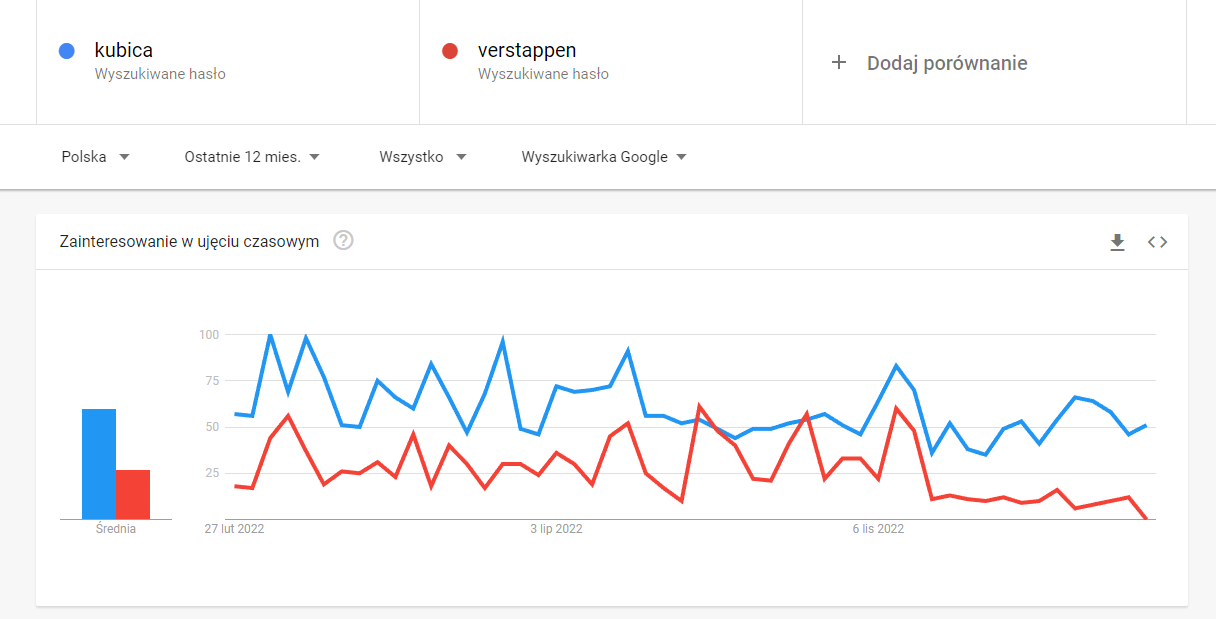Click the Zainteresowanie w ujęciu czasowym heading

(x=190, y=241)
